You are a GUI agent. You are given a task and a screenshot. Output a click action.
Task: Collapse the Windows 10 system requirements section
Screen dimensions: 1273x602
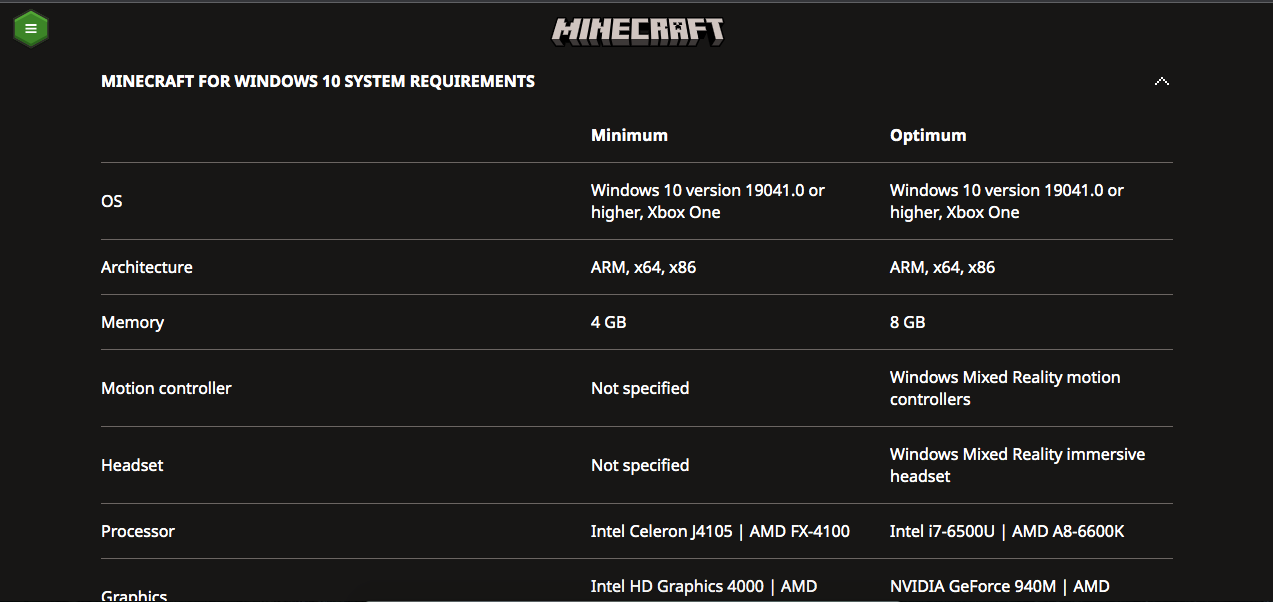tap(1161, 82)
